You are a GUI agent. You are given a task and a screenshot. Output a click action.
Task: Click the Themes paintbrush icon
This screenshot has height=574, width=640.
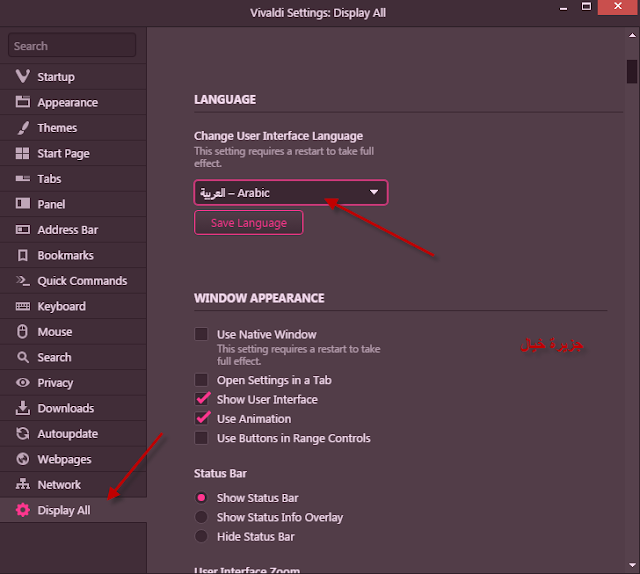coord(23,127)
